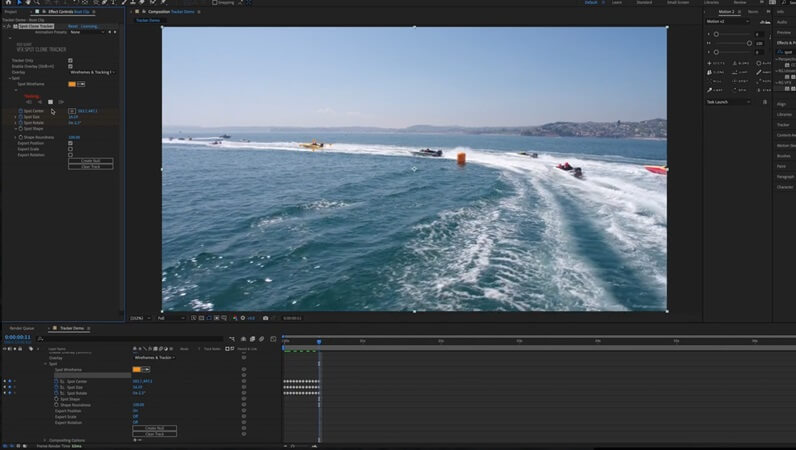Toggle Enable Overlay checkbox
The image size is (796, 450).
pos(70,66)
